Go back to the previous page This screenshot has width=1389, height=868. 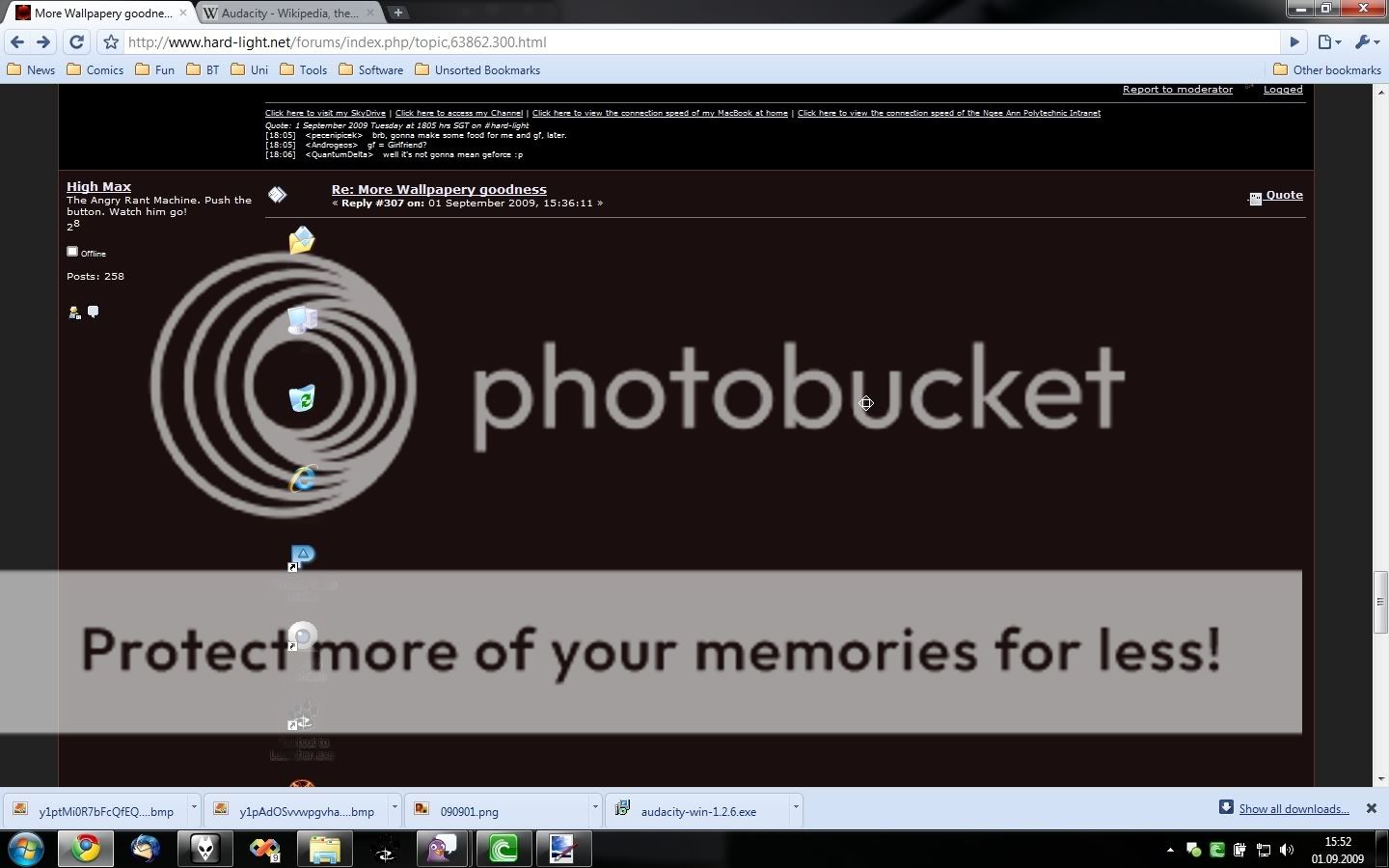click(x=16, y=42)
